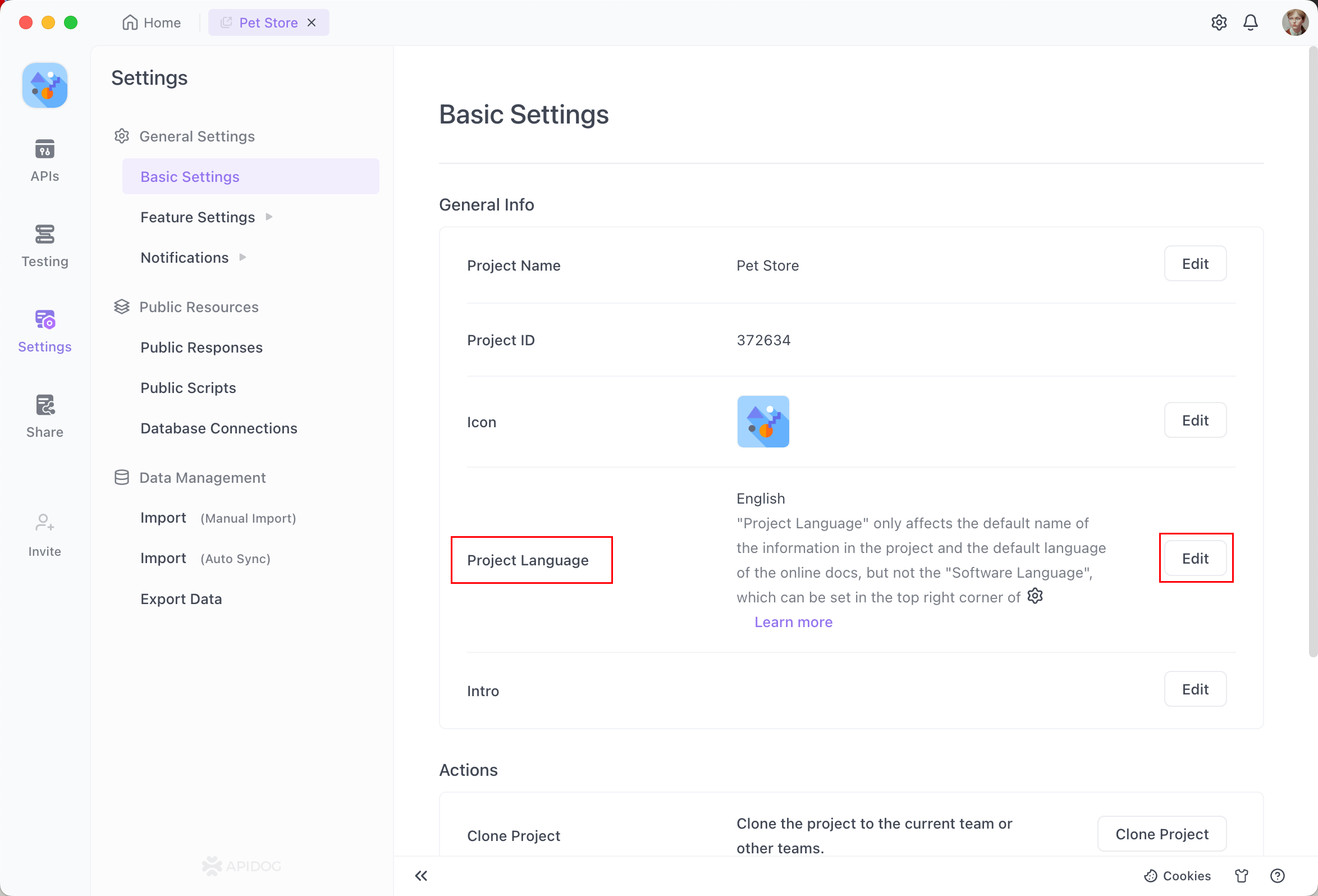Open notifications bell icon
The image size is (1318, 896).
click(x=1250, y=22)
